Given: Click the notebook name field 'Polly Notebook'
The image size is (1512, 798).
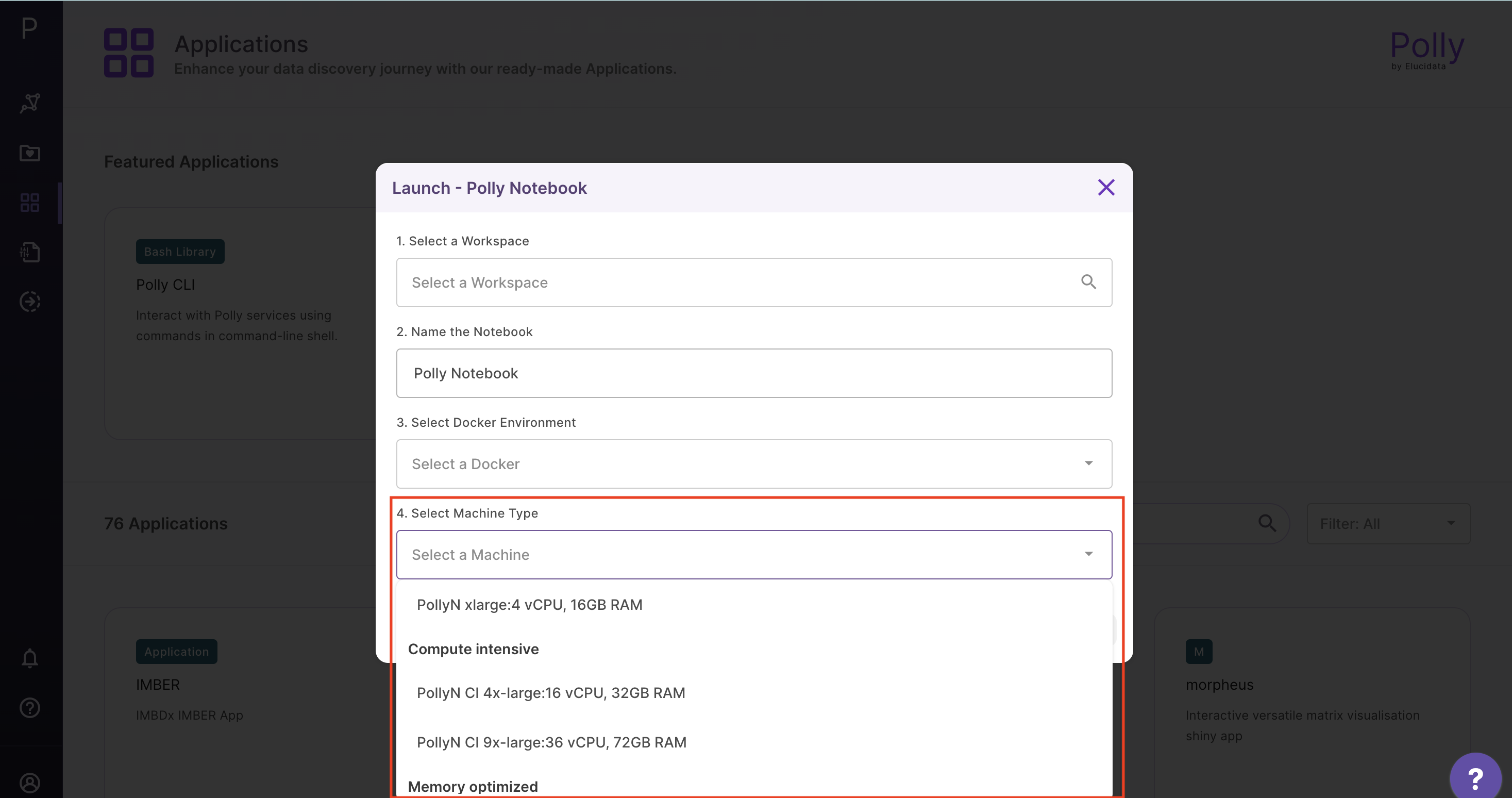Looking at the screenshot, I should coord(753,373).
